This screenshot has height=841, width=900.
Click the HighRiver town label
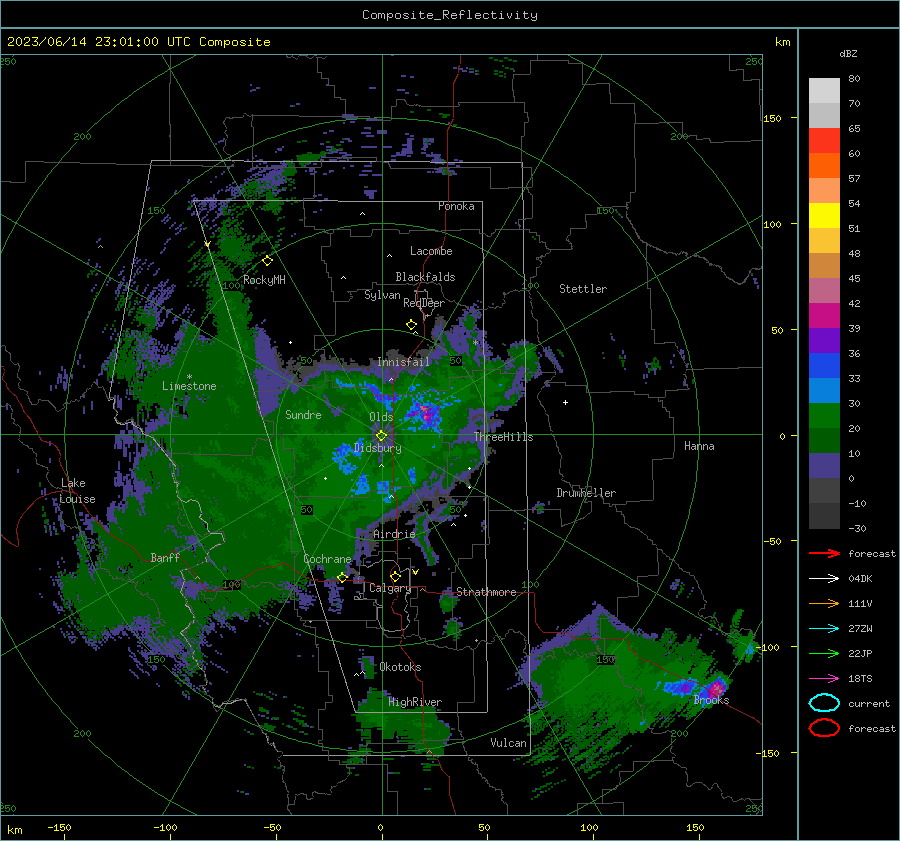click(415, 702)
